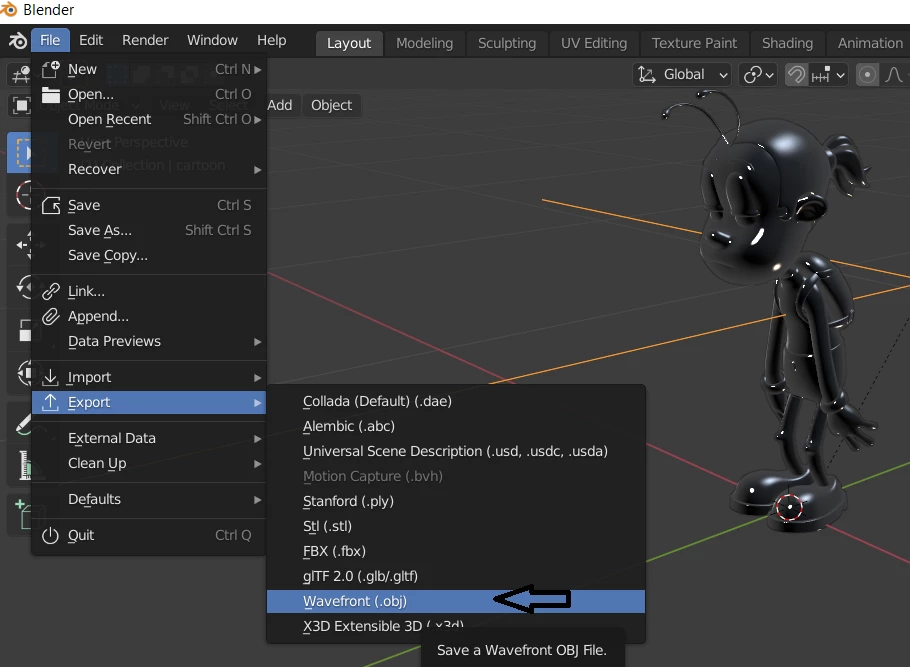Click the Export upload arrow icon
This screenshot has width=910, height=667.
click(x=50, y=402)
